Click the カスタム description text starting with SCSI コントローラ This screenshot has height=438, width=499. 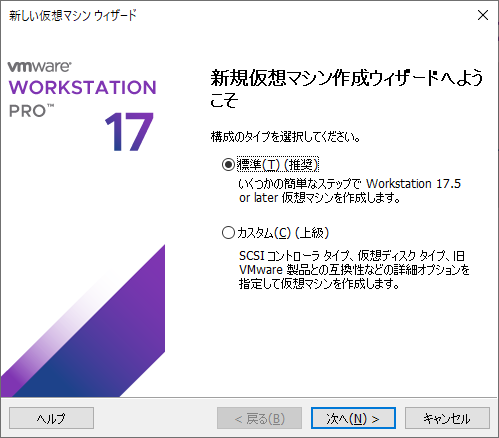pyautogui.click(x=354, y=270)
